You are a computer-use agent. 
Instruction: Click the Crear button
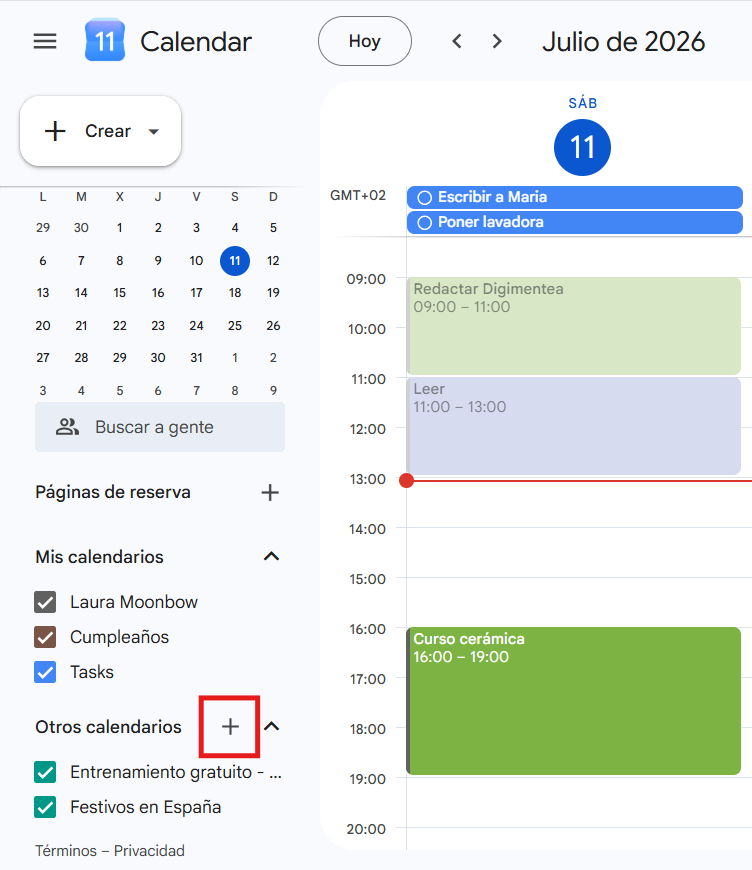tap(100, 131)
